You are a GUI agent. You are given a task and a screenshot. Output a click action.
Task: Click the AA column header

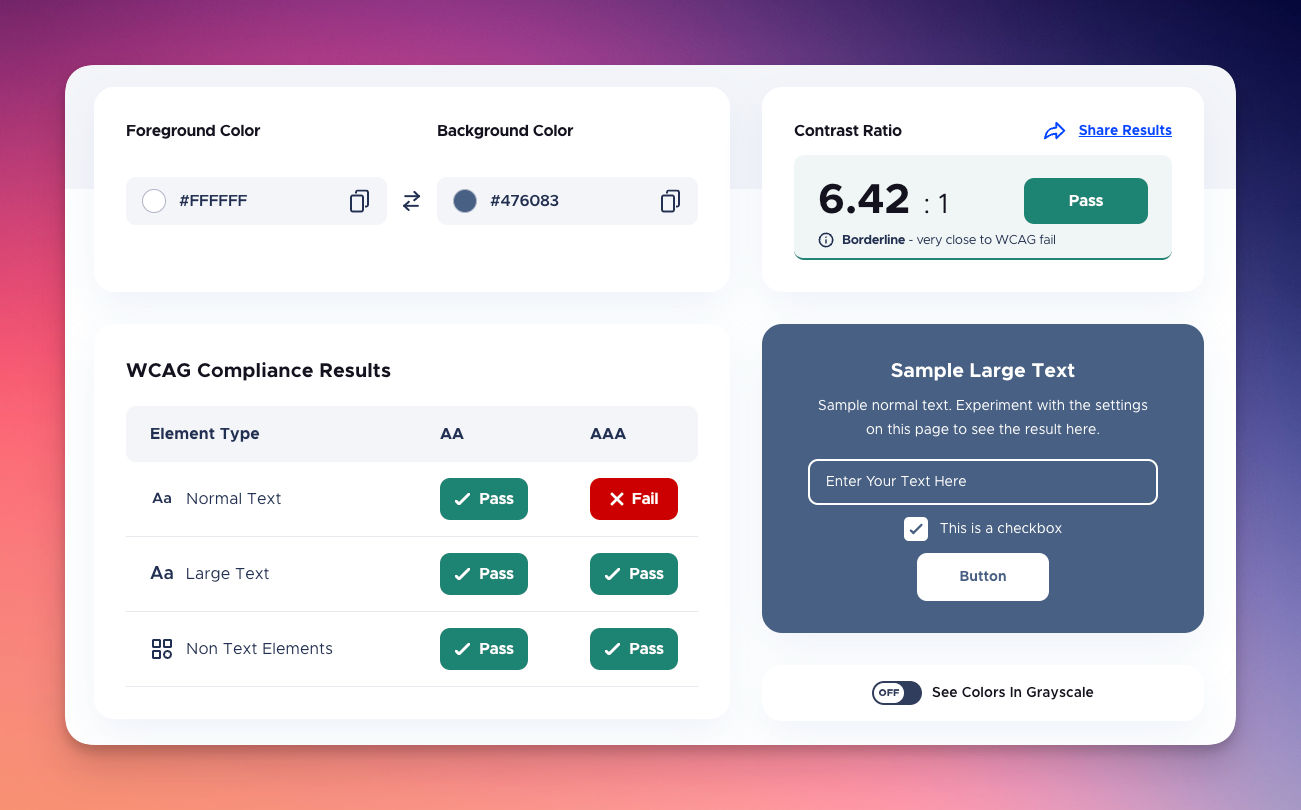pyautogui.click(x=452, y=434)
